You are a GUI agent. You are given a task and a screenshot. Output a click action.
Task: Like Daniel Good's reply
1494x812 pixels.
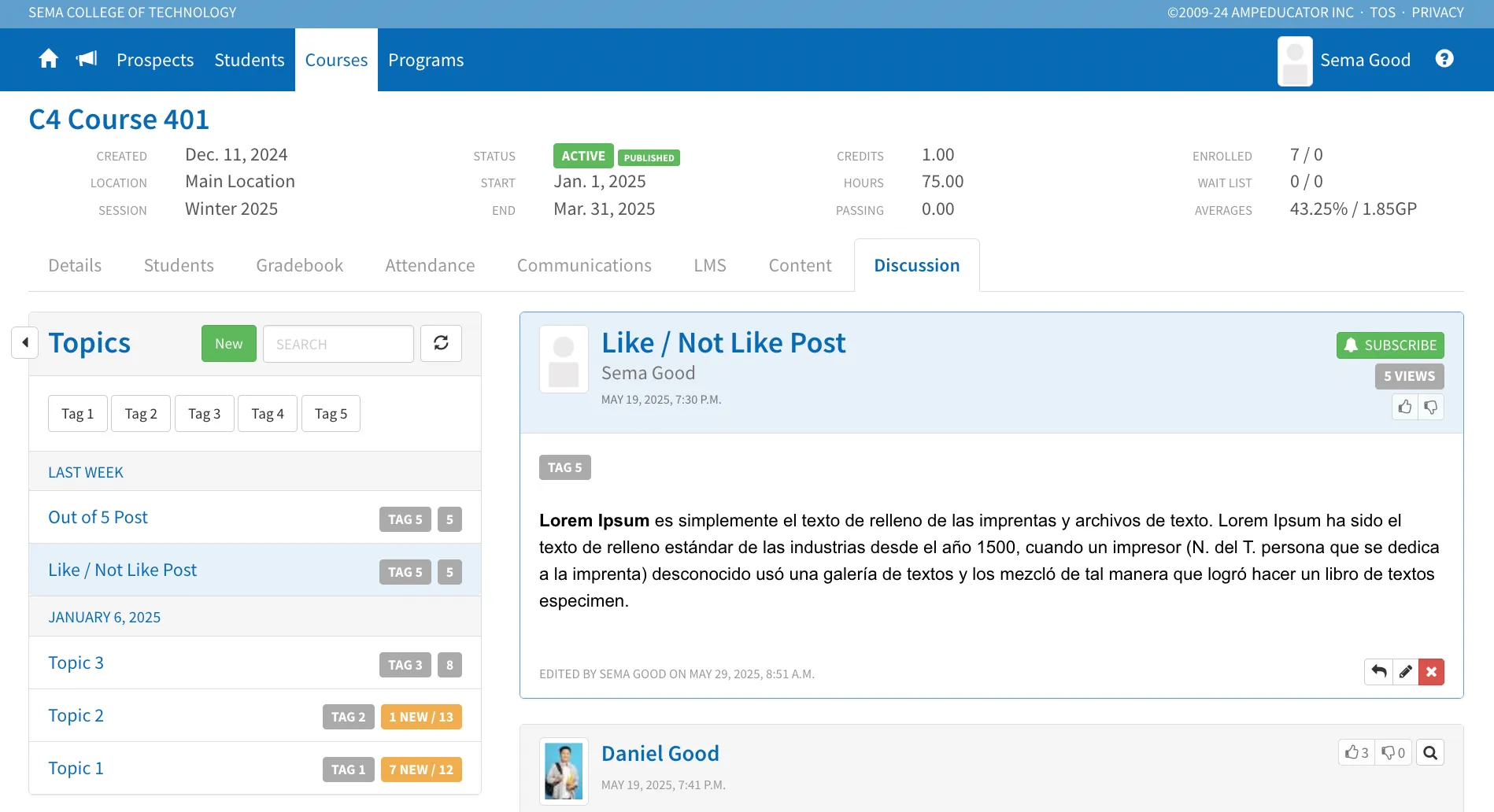[x=1357, y=752]
